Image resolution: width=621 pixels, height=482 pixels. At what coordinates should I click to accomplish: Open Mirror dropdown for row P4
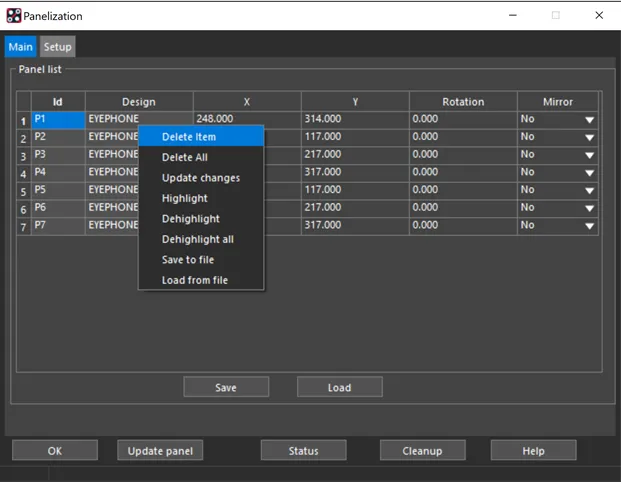(589, 173)
